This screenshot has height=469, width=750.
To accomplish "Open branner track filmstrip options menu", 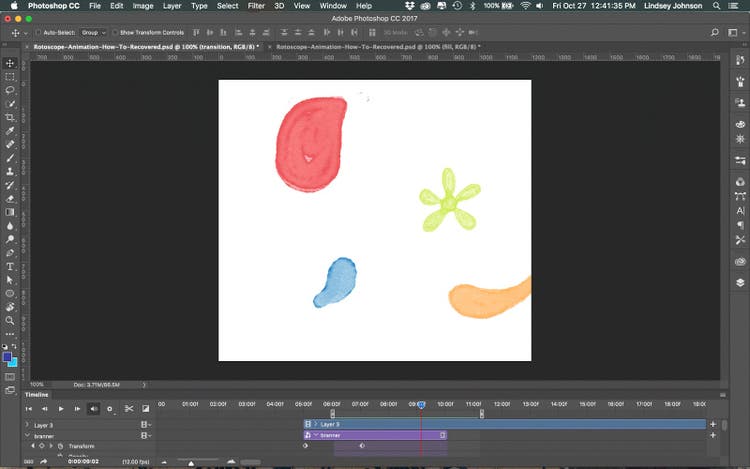I will coord(145,436).
